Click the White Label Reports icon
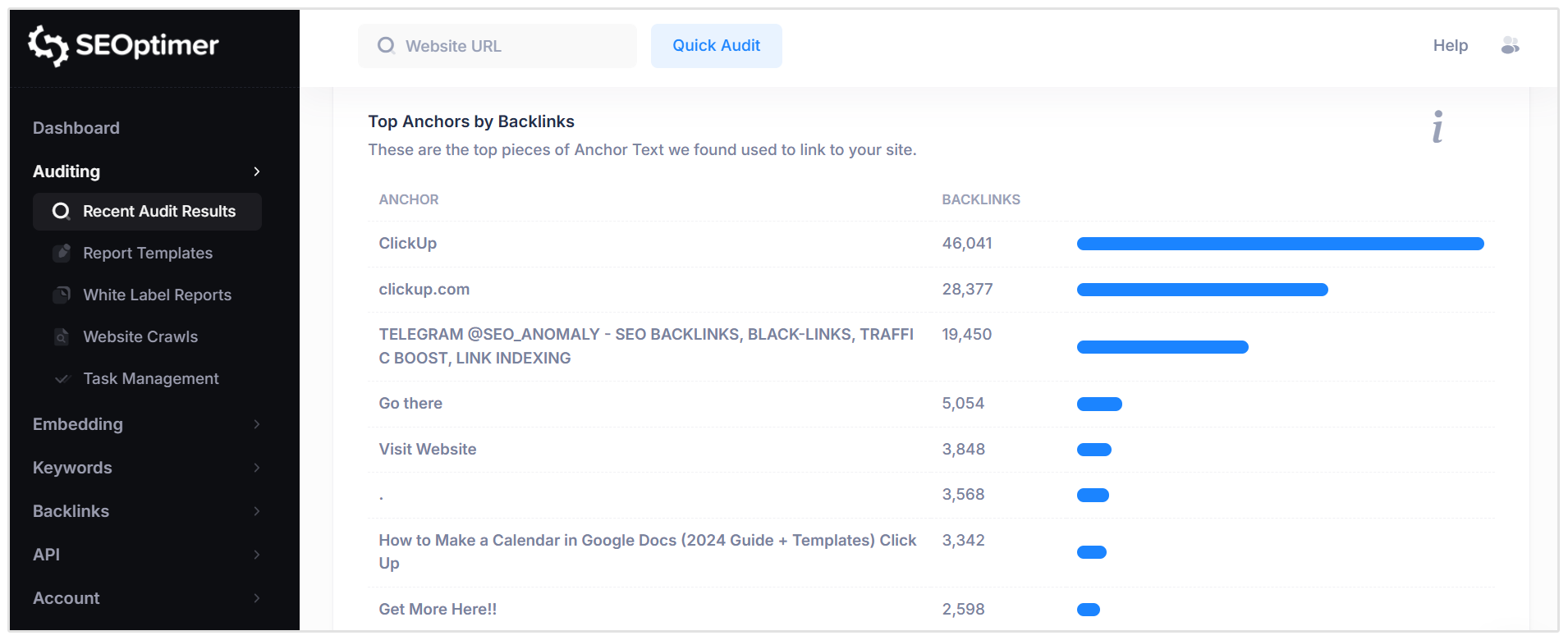Viewport: 1568px width, 640px height. pos(62,295)
